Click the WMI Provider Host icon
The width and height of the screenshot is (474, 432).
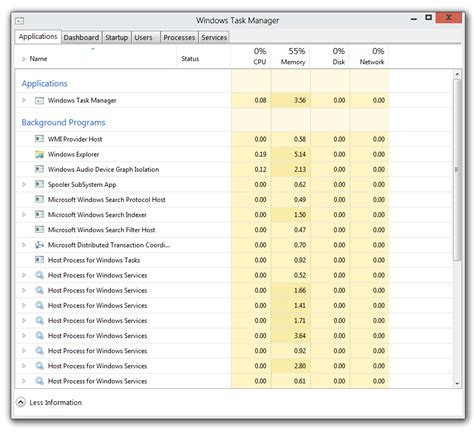(39, 139)
